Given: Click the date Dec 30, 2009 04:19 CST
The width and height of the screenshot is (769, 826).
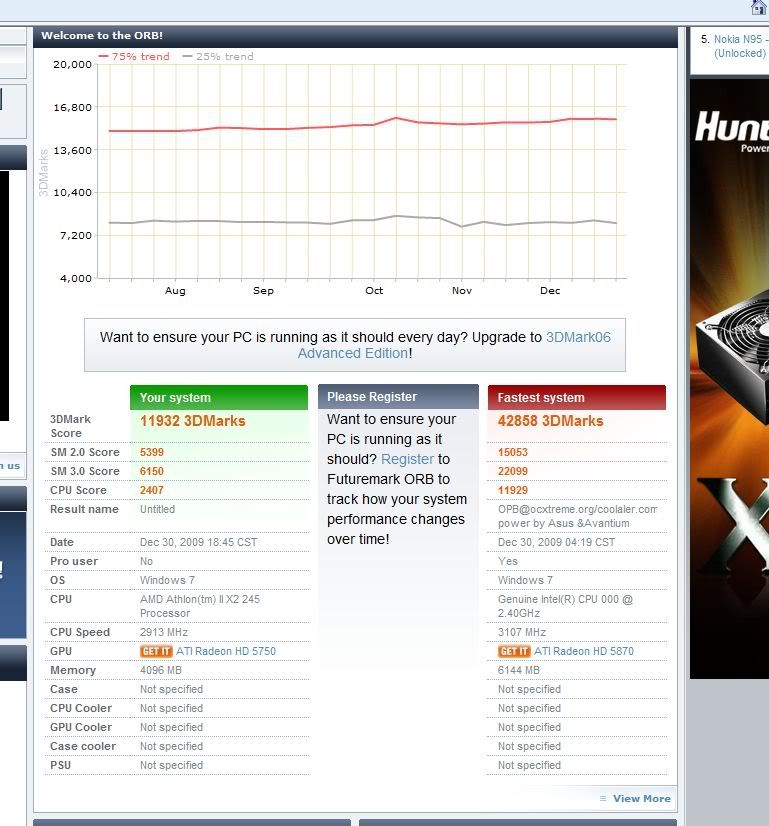Looking at the screenshot, I should coord(557,543).
